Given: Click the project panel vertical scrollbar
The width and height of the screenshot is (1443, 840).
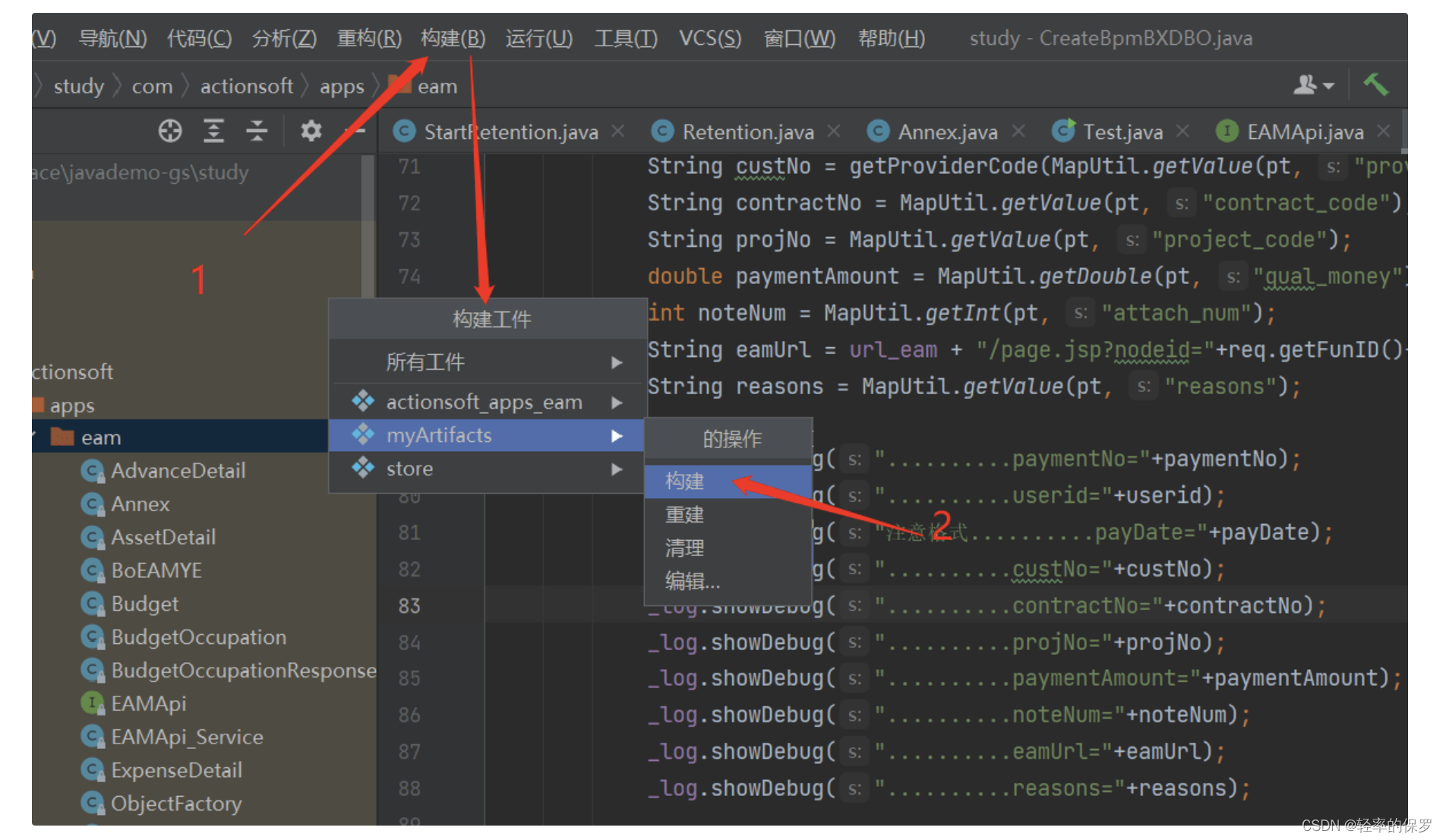Looking at the screenshot, I should [x=368, y=228].
